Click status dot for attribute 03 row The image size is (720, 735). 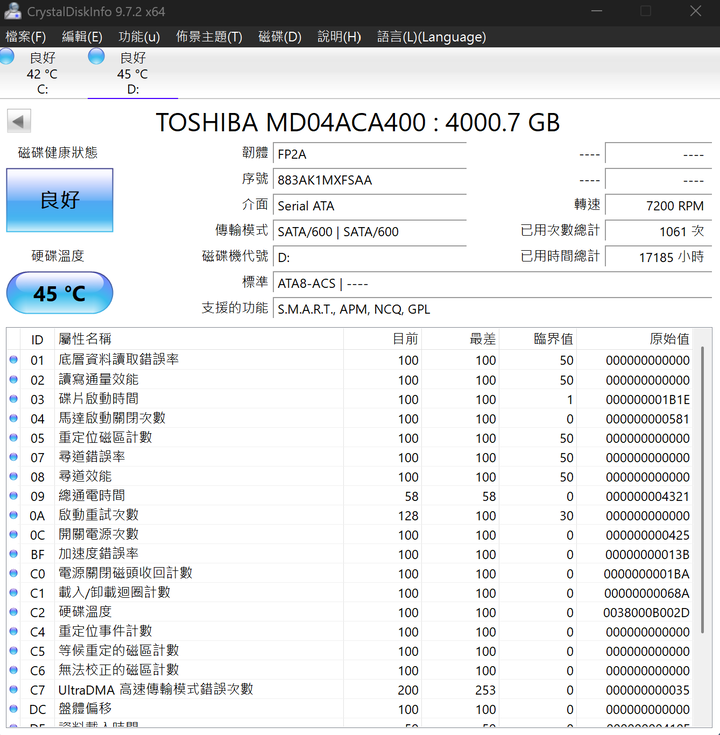14,398
